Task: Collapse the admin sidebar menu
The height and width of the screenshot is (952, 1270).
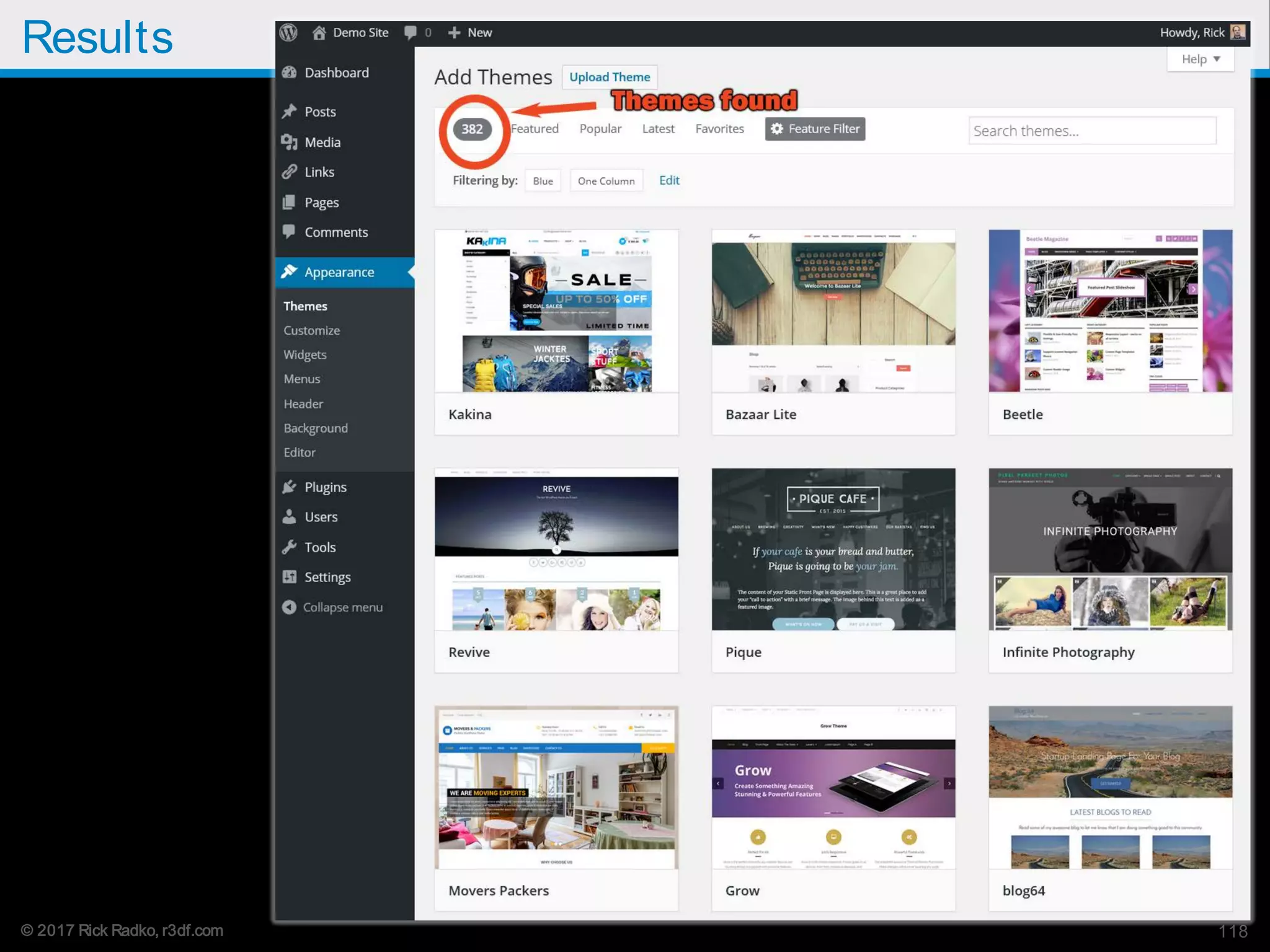Action: 342,607
